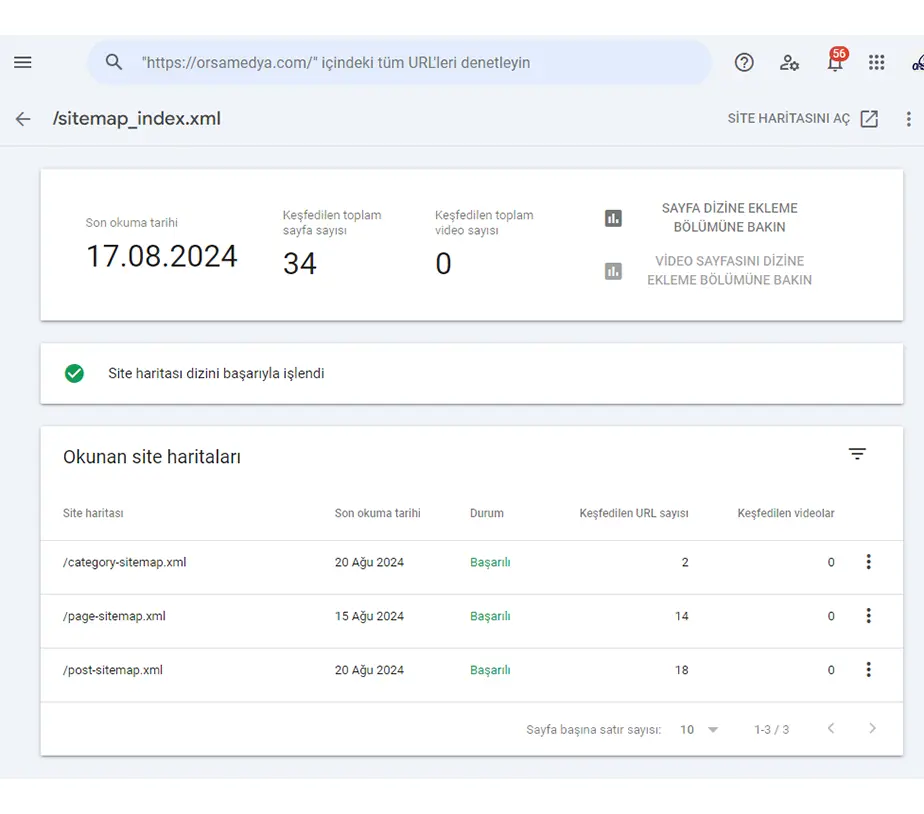Click the Site haritası column header
This screenshot has height=814, width=924.
click(93, 513)
